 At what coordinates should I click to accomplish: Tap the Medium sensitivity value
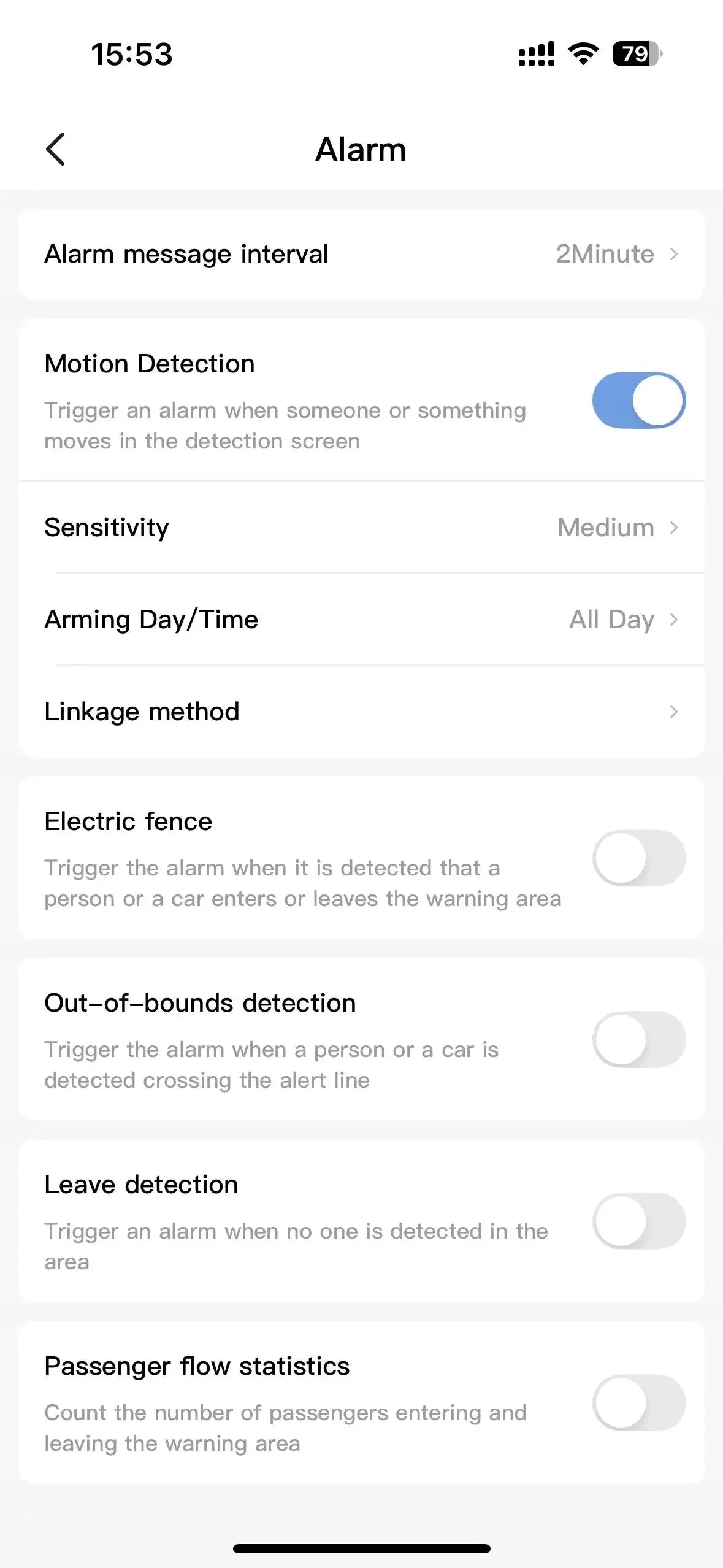605,528
